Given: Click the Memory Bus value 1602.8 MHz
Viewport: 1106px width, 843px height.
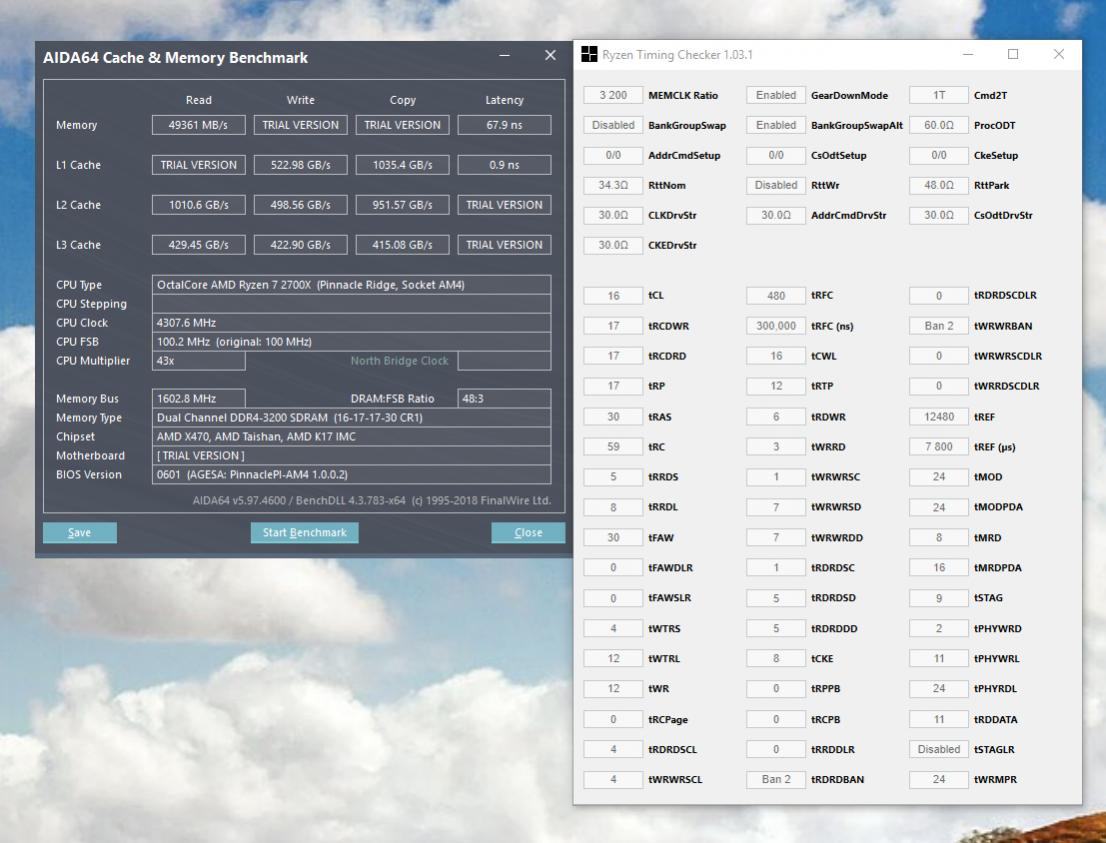Looking at the screenshot, I should (199, 399).
